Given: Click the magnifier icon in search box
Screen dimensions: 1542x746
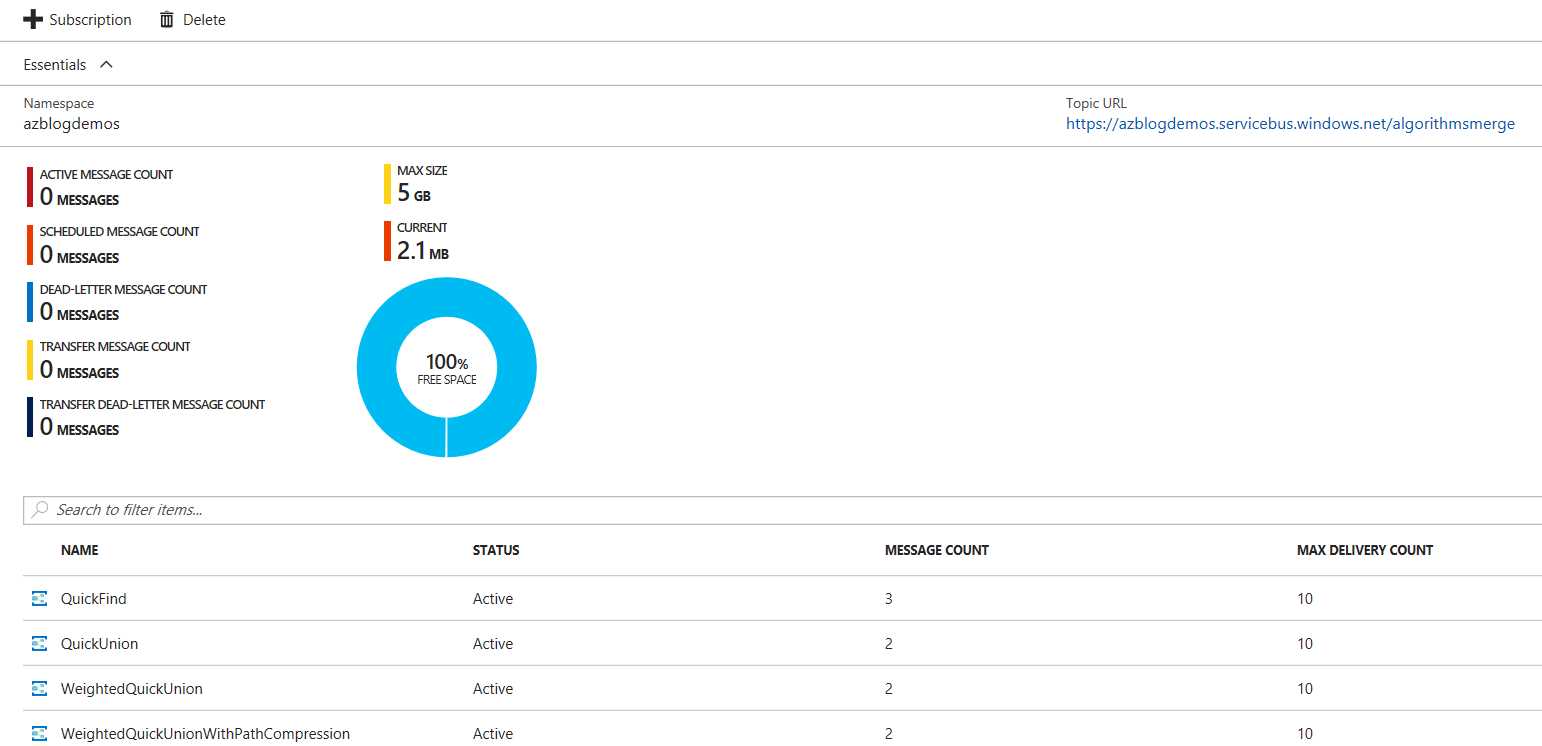Looking at the screenshot, I should pyautogui.click(x=40, y=510).
